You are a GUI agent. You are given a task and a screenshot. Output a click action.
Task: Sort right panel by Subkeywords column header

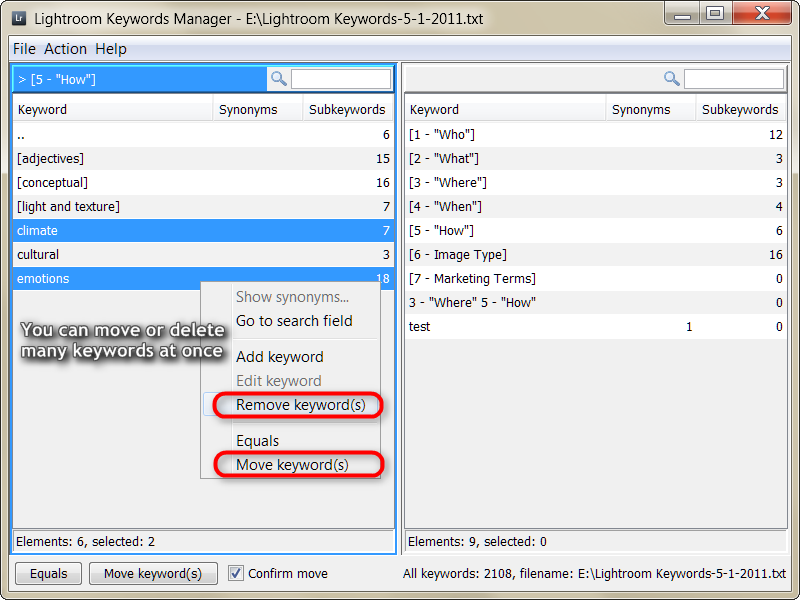pos(741,110)
